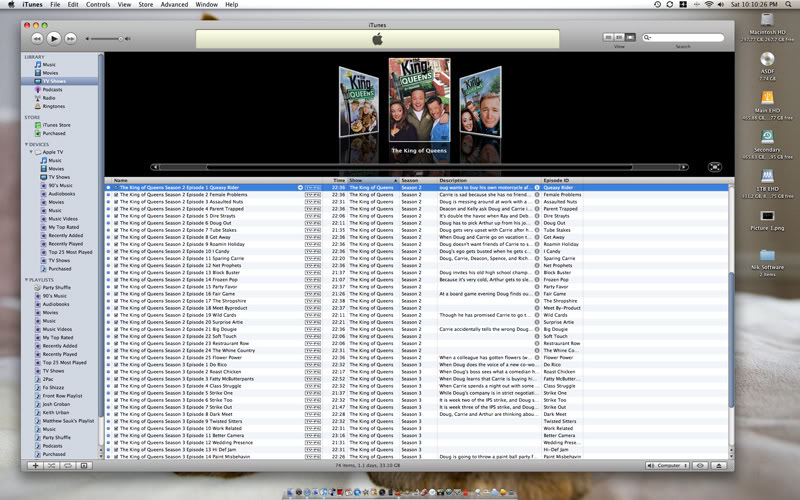Open Matthew Sauk's Playlist
The image size is (800, 500).
[x=68, y=421]
